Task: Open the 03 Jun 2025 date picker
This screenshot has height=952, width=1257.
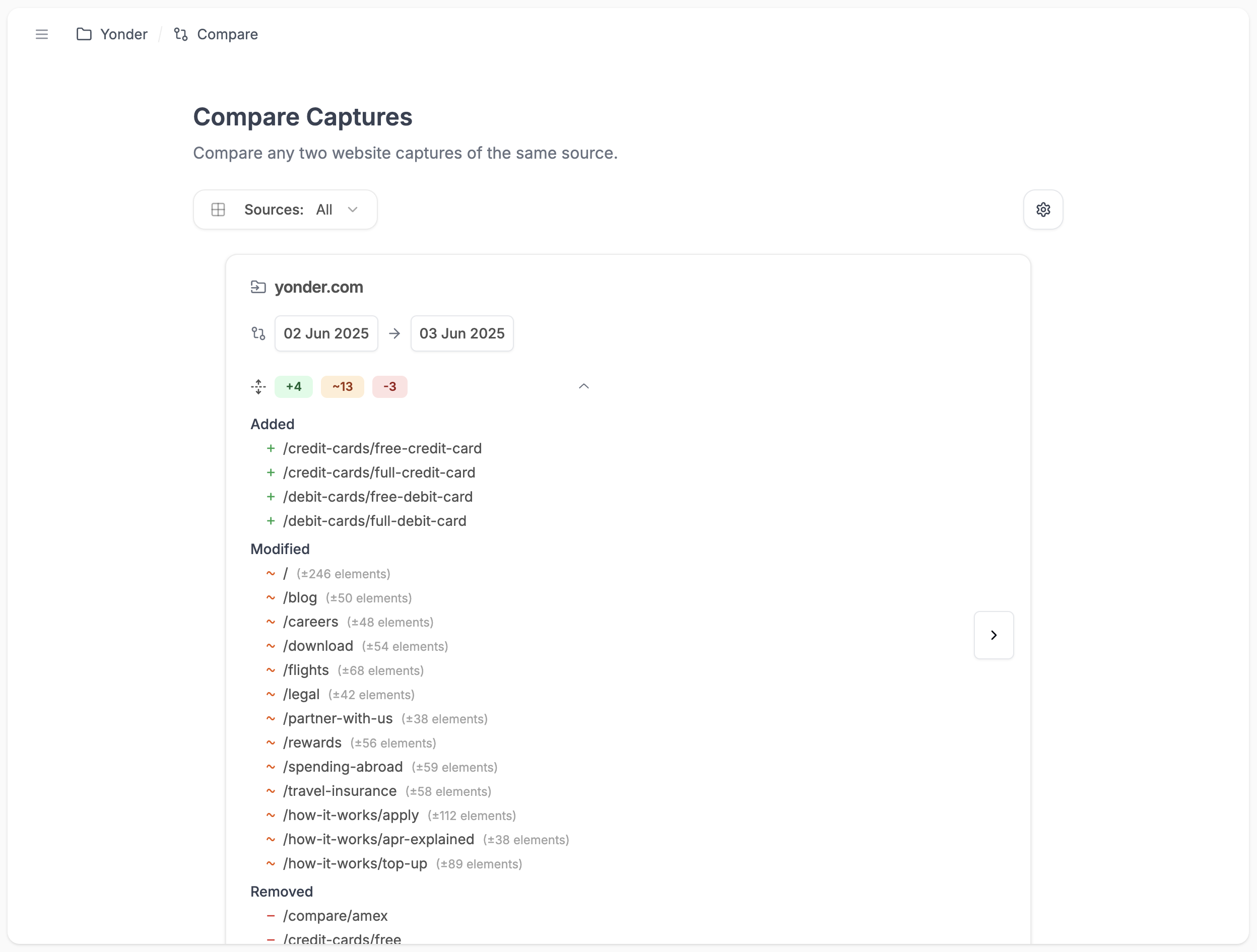Action: [461, 333]
